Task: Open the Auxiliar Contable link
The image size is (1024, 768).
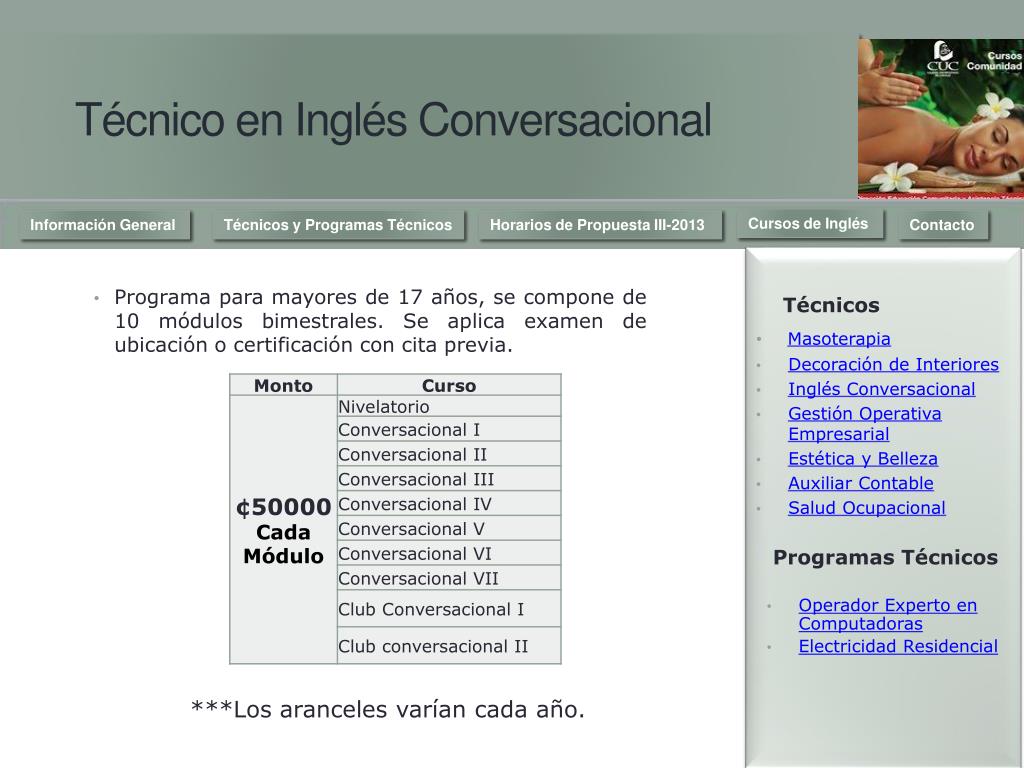Action: (x=860, y=483)
